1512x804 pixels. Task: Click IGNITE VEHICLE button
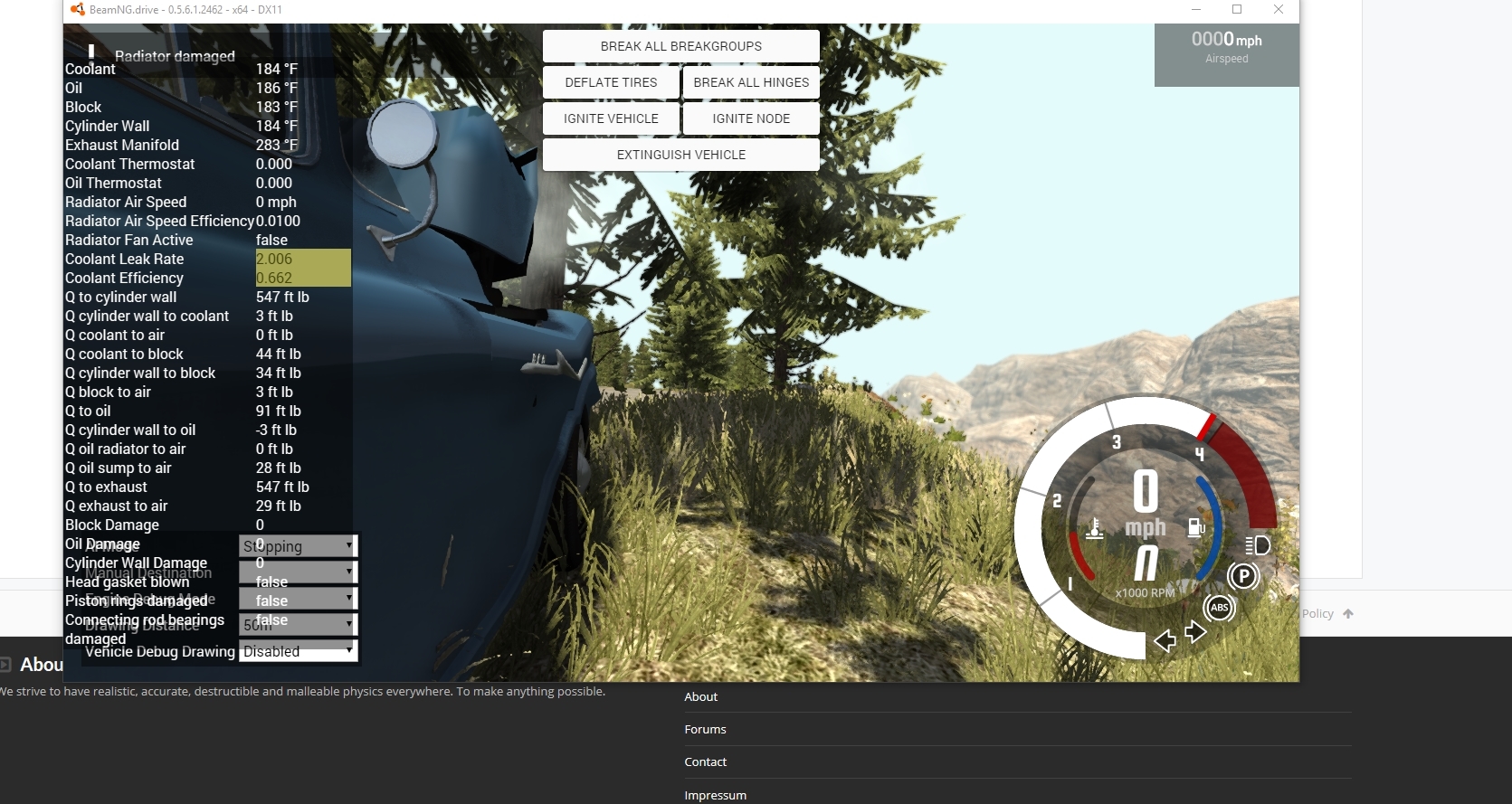pos(611,118)
